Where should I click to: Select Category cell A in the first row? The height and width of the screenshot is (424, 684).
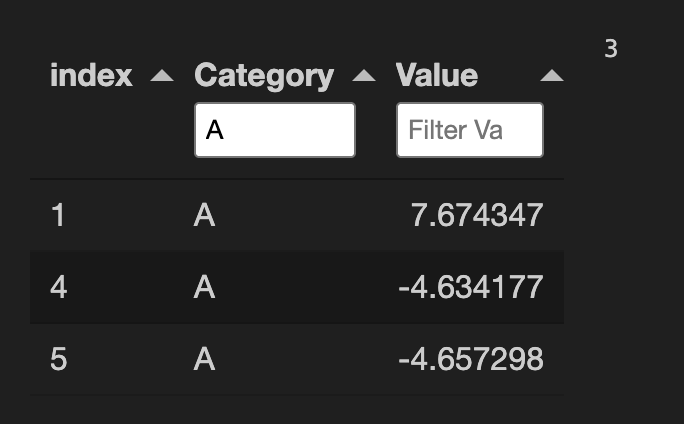pyautogui.click(x=204, y=215)
